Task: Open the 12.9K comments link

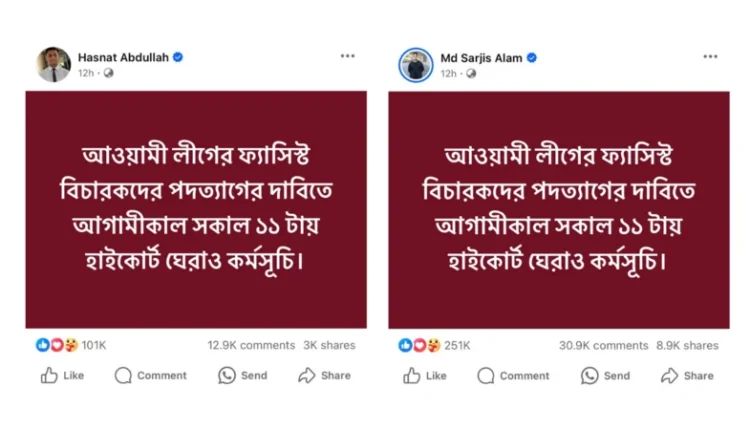Action: click(x=251, y=345)
